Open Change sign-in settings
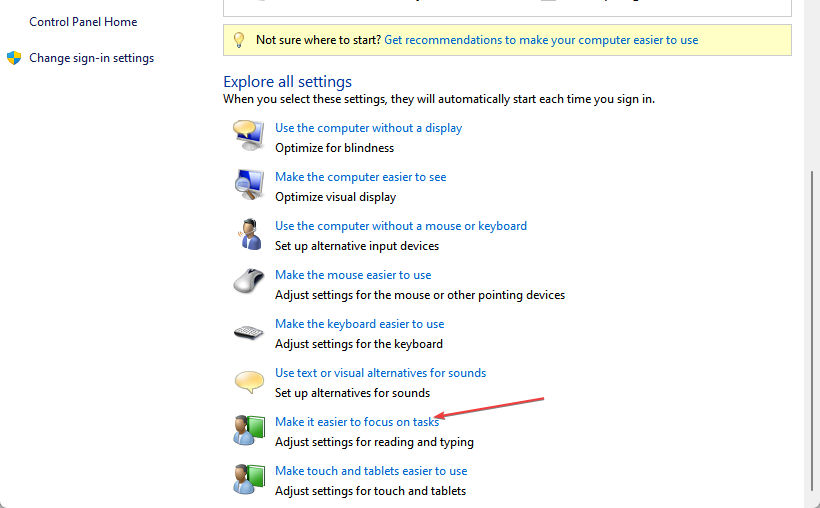 [91, 58]
